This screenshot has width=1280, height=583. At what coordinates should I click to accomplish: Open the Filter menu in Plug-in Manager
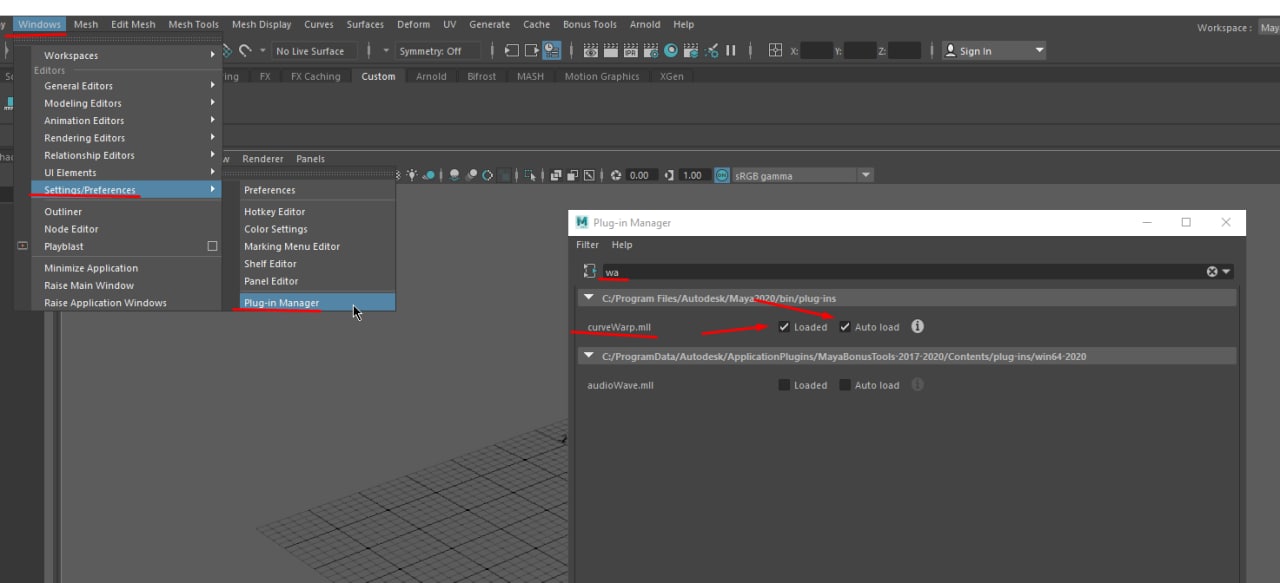pyautogui.click(x=587, y=245)
